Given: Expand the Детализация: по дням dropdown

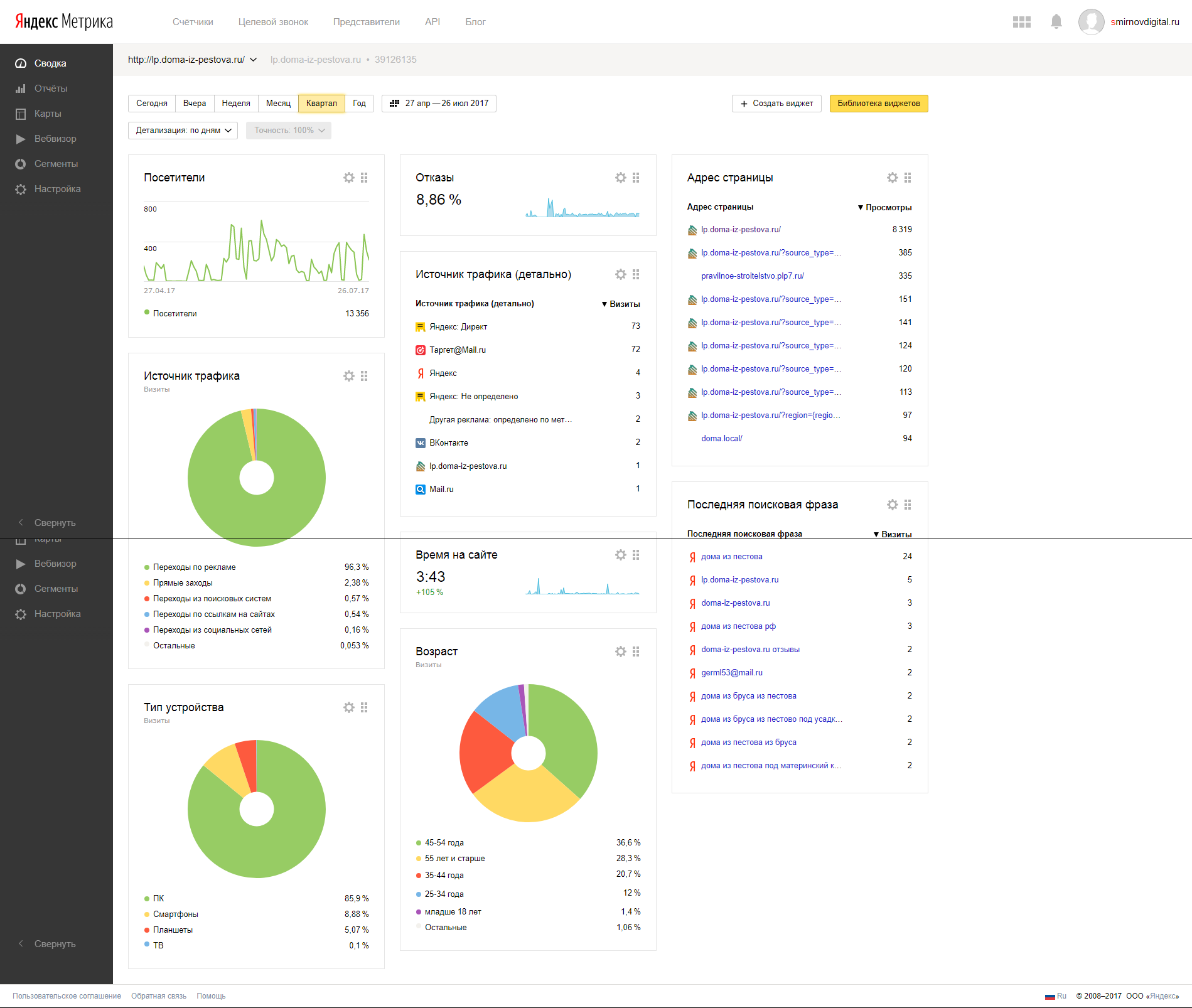Looking at the screenshot, I should pos(183,131).
